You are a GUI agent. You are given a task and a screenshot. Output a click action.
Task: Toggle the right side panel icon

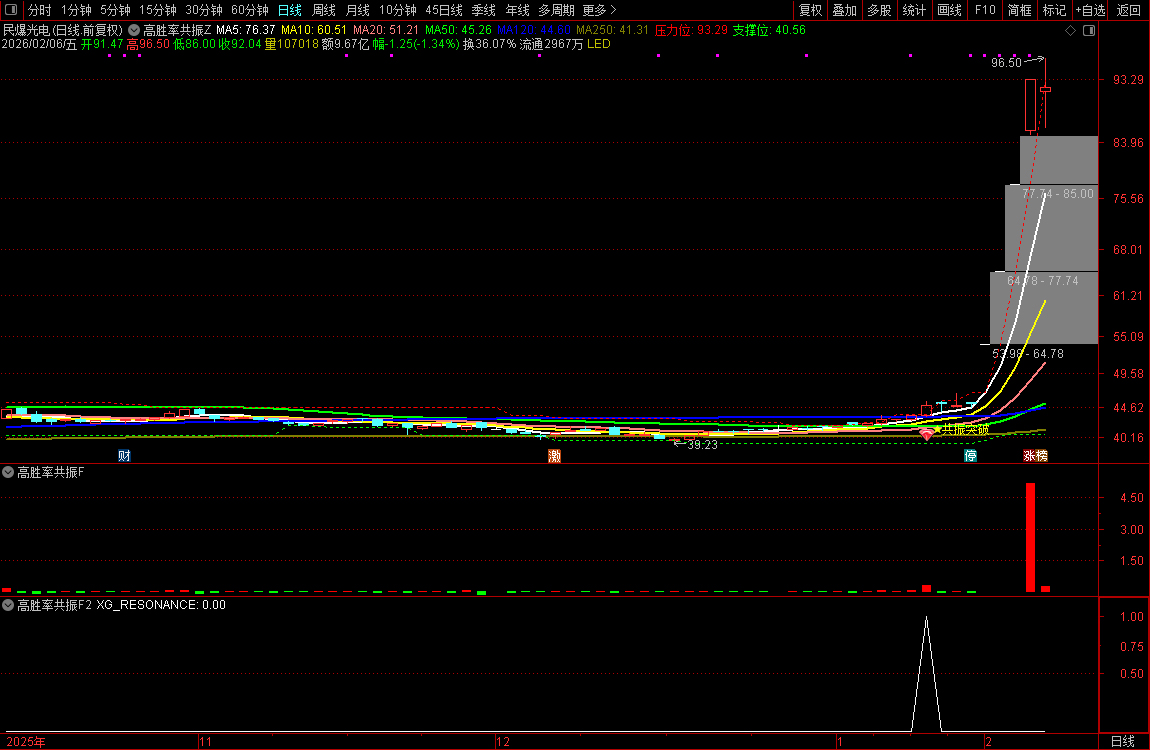click(x=1088, y=30)
